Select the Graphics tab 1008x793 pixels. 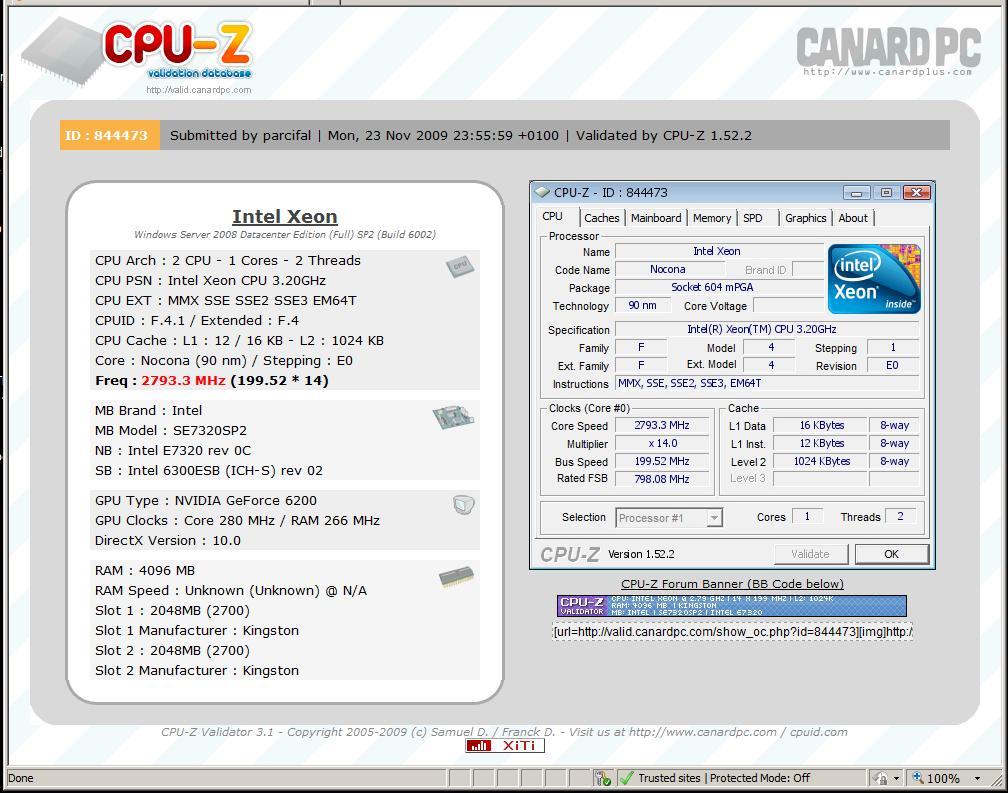point(806,218)
